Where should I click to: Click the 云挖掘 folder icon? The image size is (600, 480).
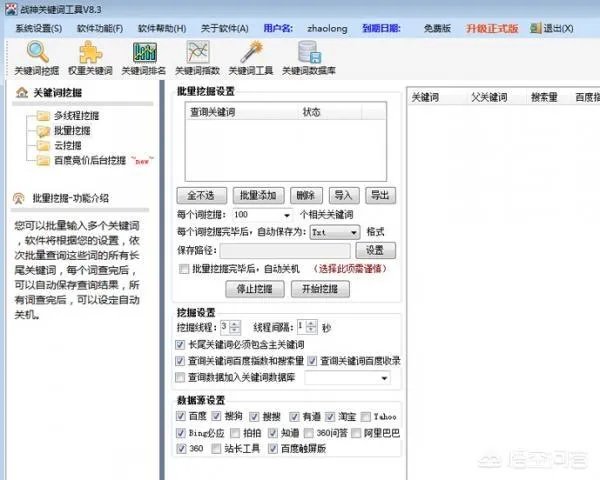43,145
